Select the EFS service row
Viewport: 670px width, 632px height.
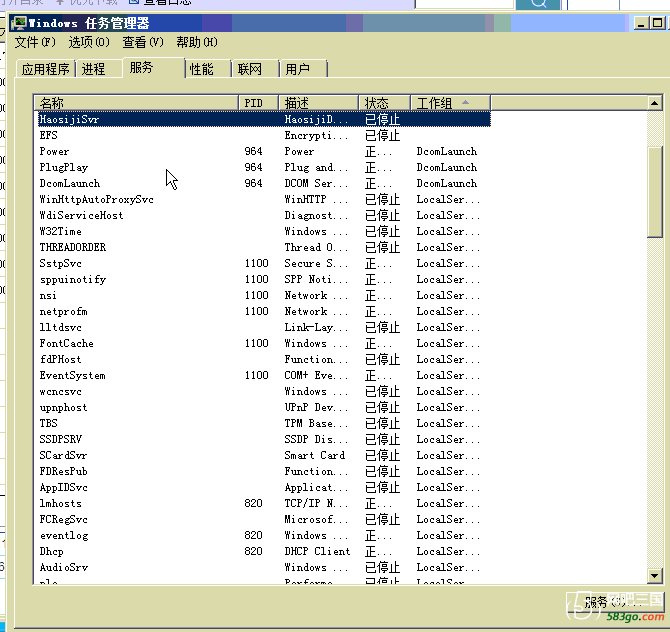264,135
